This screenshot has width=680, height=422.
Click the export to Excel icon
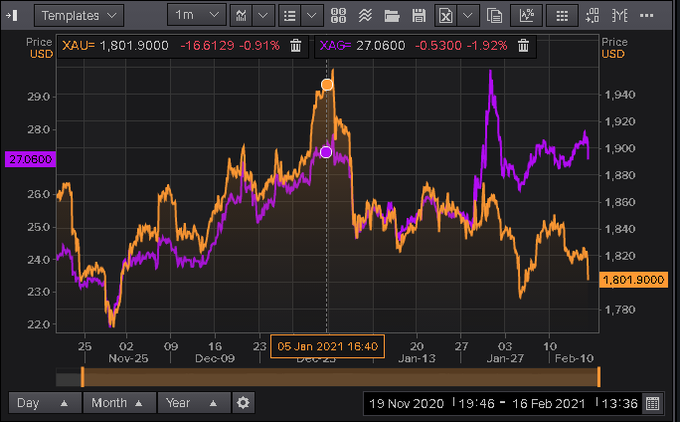pos(445,16)
